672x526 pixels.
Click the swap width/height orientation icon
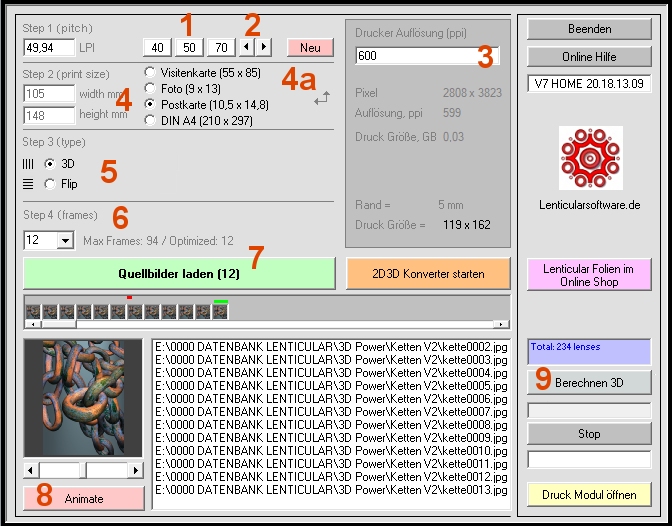[321, 99]
